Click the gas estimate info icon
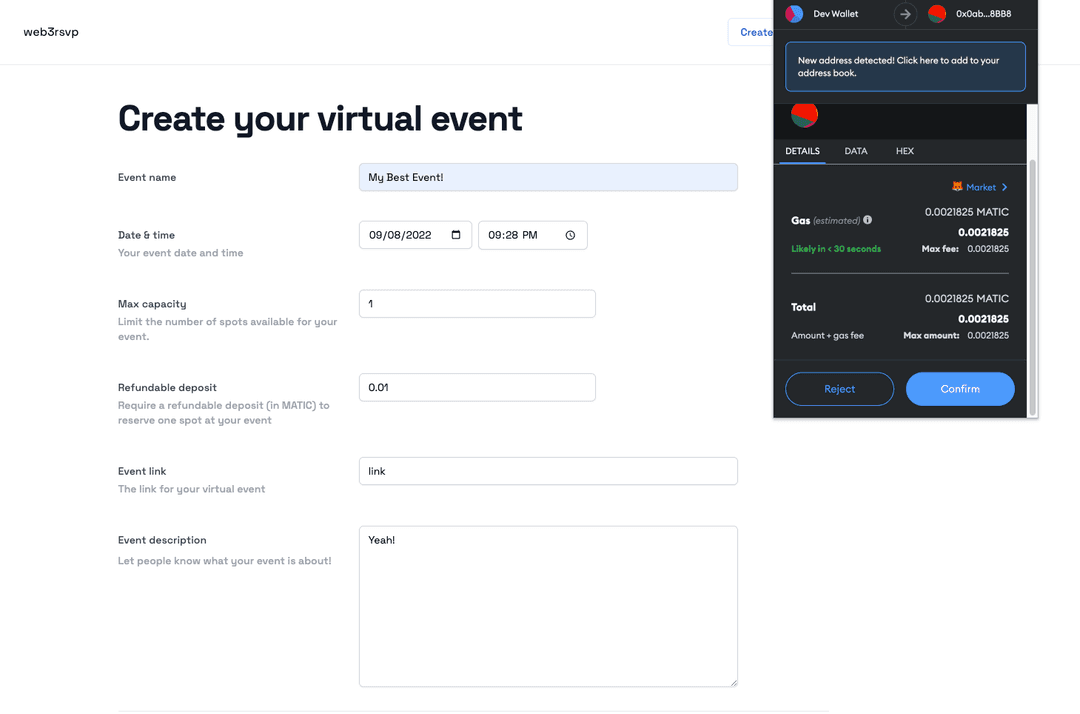This screenshot has width=1080, height=714. coord(867,220)
